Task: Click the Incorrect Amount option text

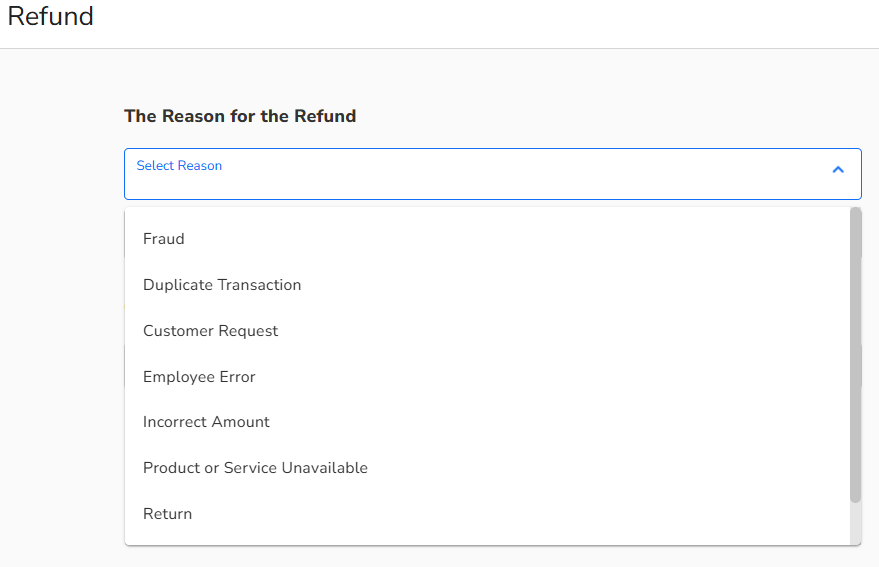Action: pyautogui.click(x=206, y=422)
